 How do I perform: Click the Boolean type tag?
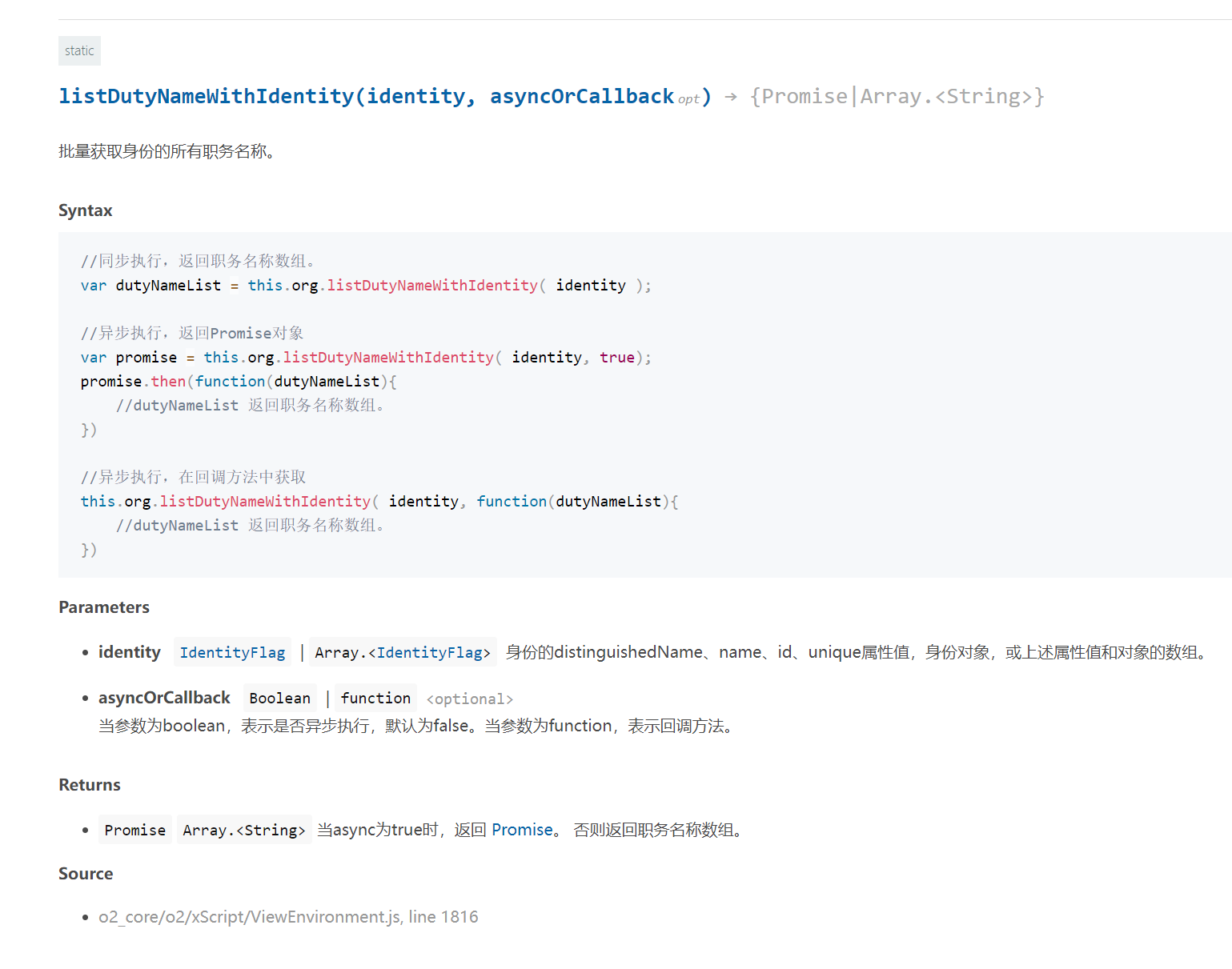pyautogui.click(x=279, y=699)
